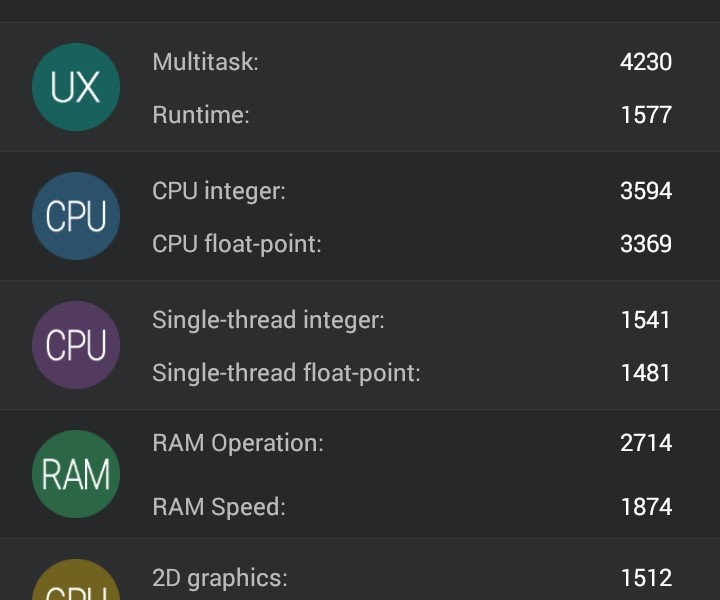The width and height of the screenshot is (720, 600).
Task: Select the Multitask label
Action: click(205, 62)
